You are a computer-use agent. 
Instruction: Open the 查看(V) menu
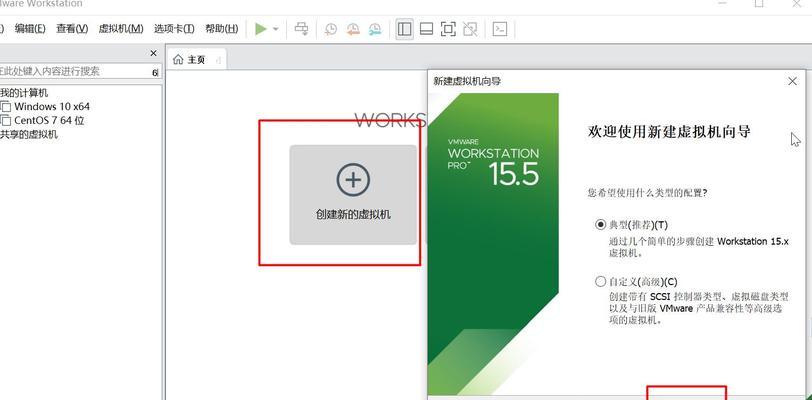tap(72, 28)
